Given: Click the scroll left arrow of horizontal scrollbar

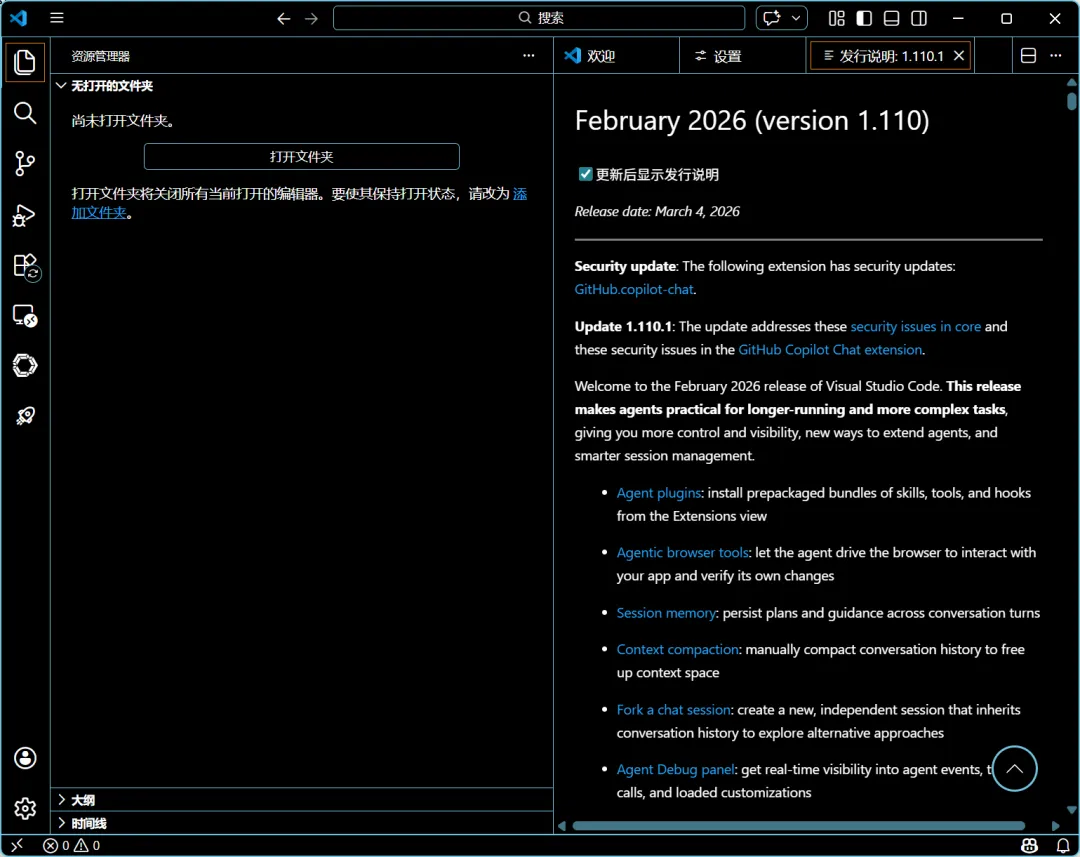Looking at the screenshot, I should [x=562, y=825].
